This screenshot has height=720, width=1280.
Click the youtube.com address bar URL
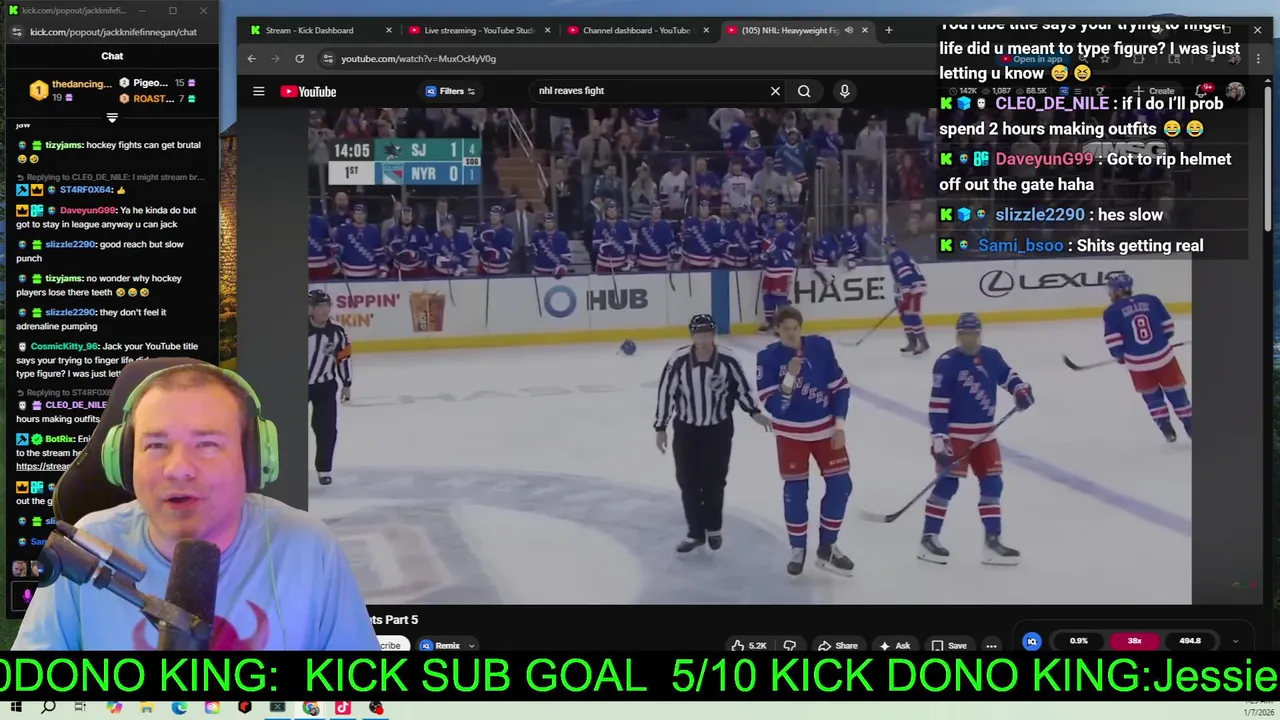point(418,59)
